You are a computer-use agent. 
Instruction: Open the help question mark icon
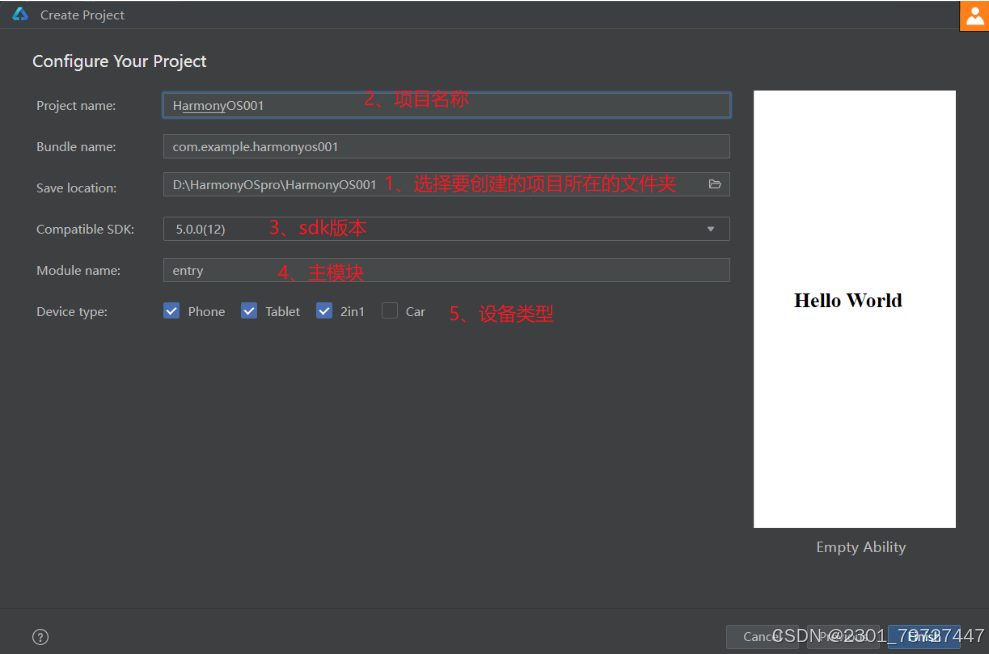click(40, 637)
